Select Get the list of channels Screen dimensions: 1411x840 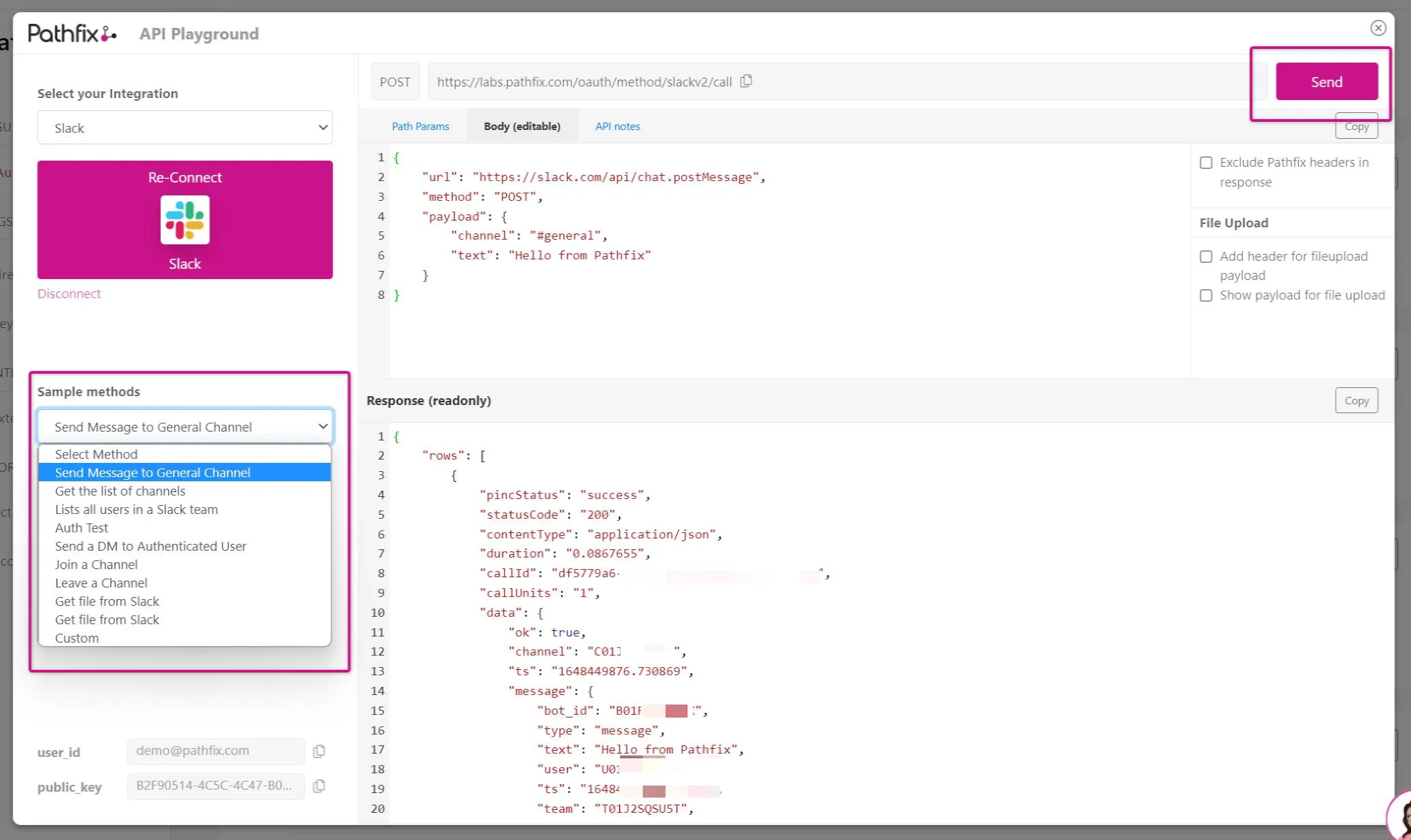click(184, 491)
